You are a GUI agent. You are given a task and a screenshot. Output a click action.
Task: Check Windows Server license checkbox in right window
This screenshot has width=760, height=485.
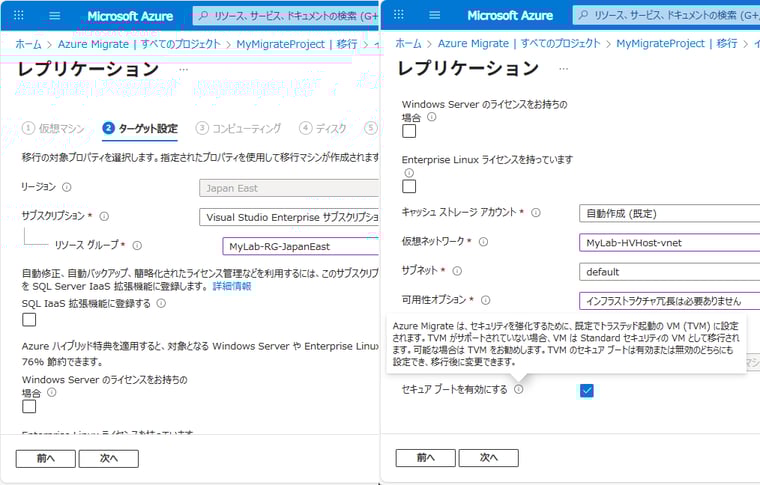point(409,131)
